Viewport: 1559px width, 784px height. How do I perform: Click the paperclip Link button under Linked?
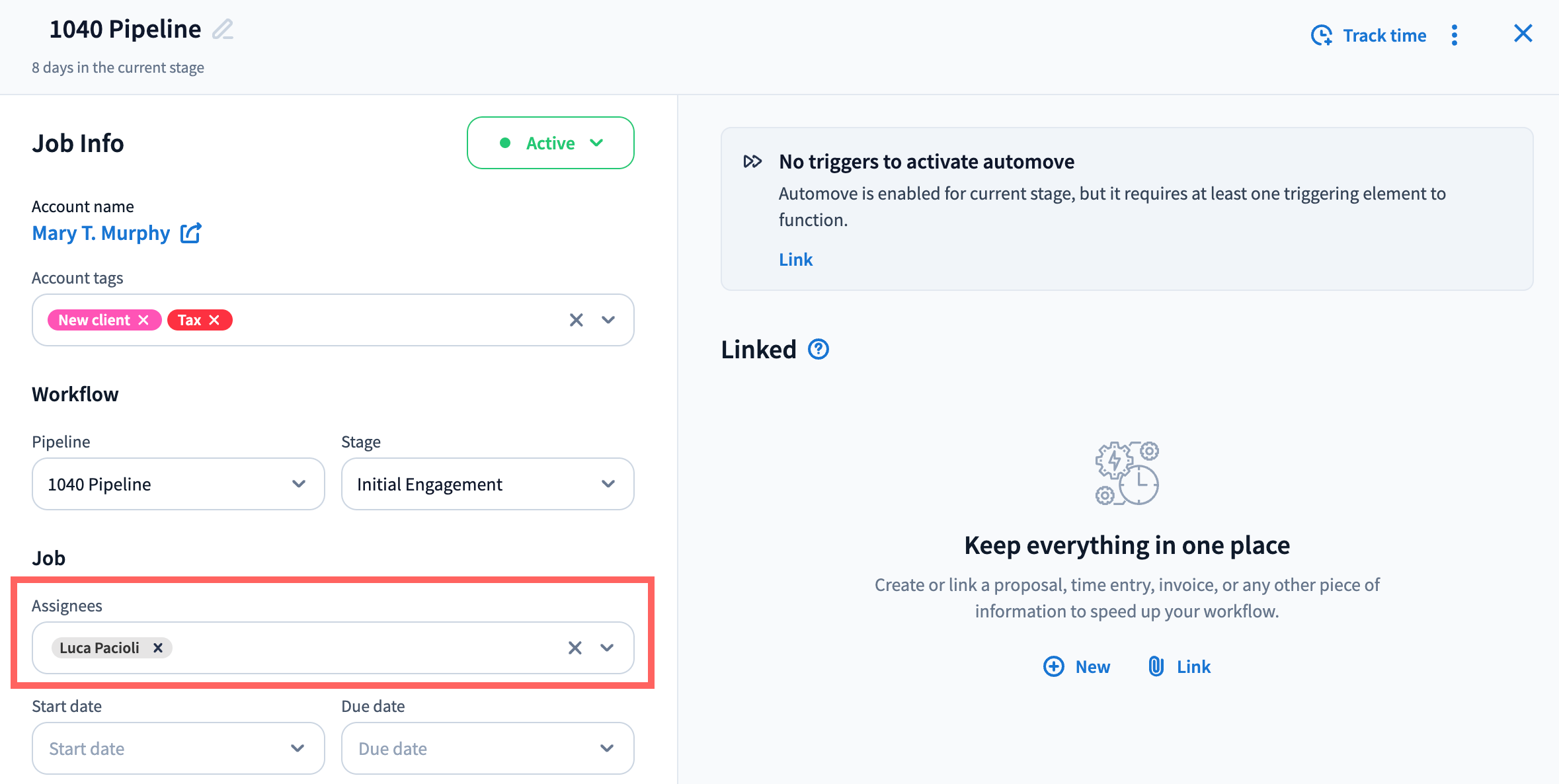[1180, 666]
